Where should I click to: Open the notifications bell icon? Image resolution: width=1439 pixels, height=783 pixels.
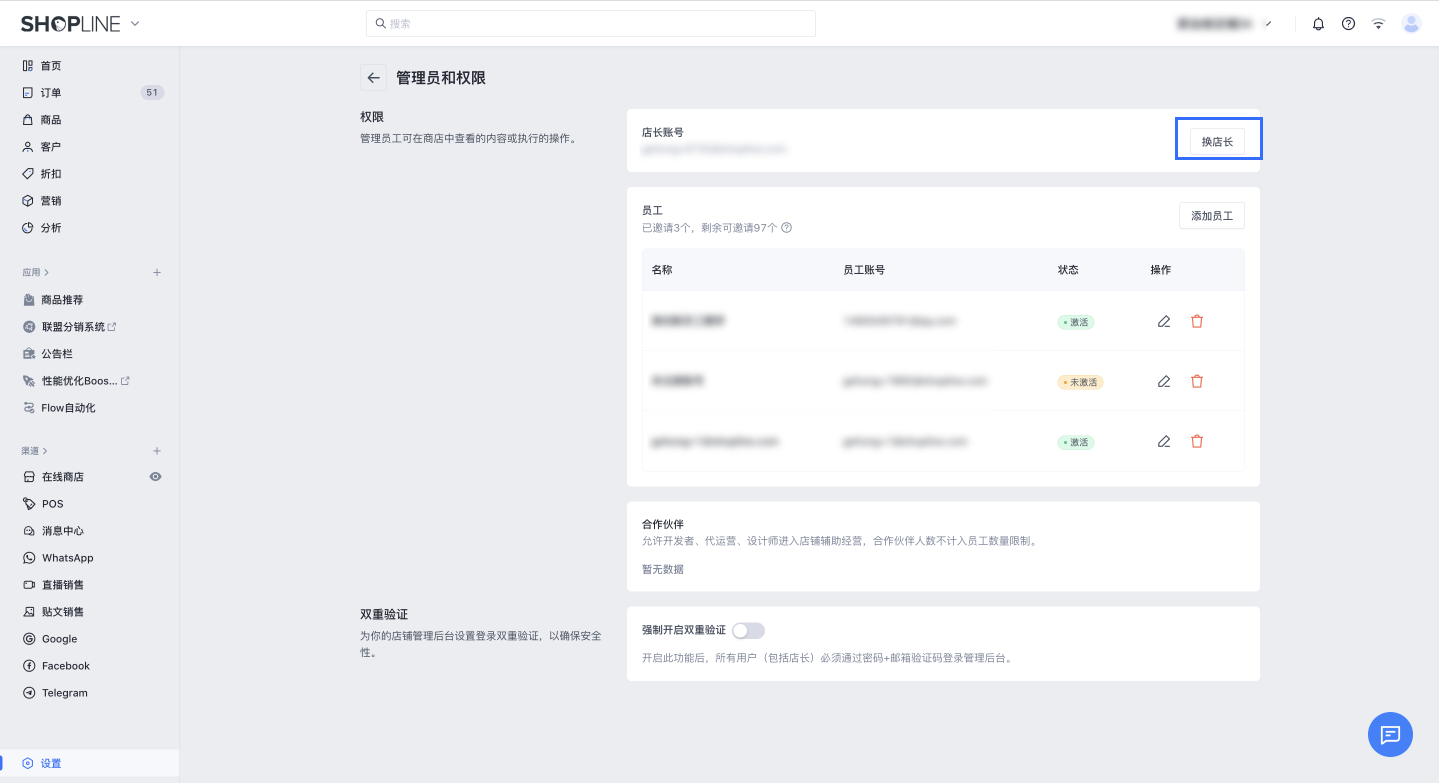pyautogui.click(x=1318, y=24)
